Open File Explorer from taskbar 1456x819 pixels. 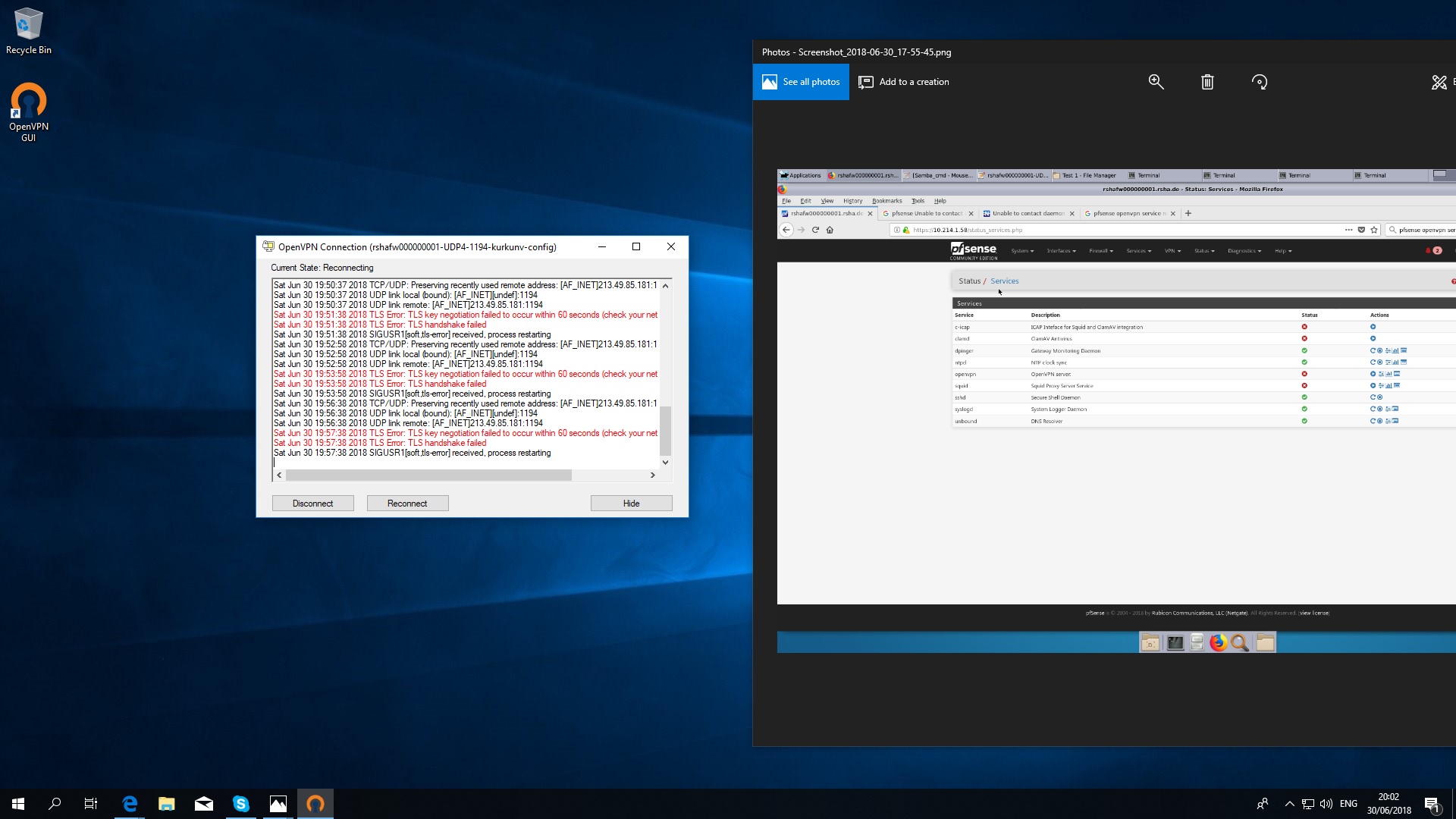pos(167,804)
